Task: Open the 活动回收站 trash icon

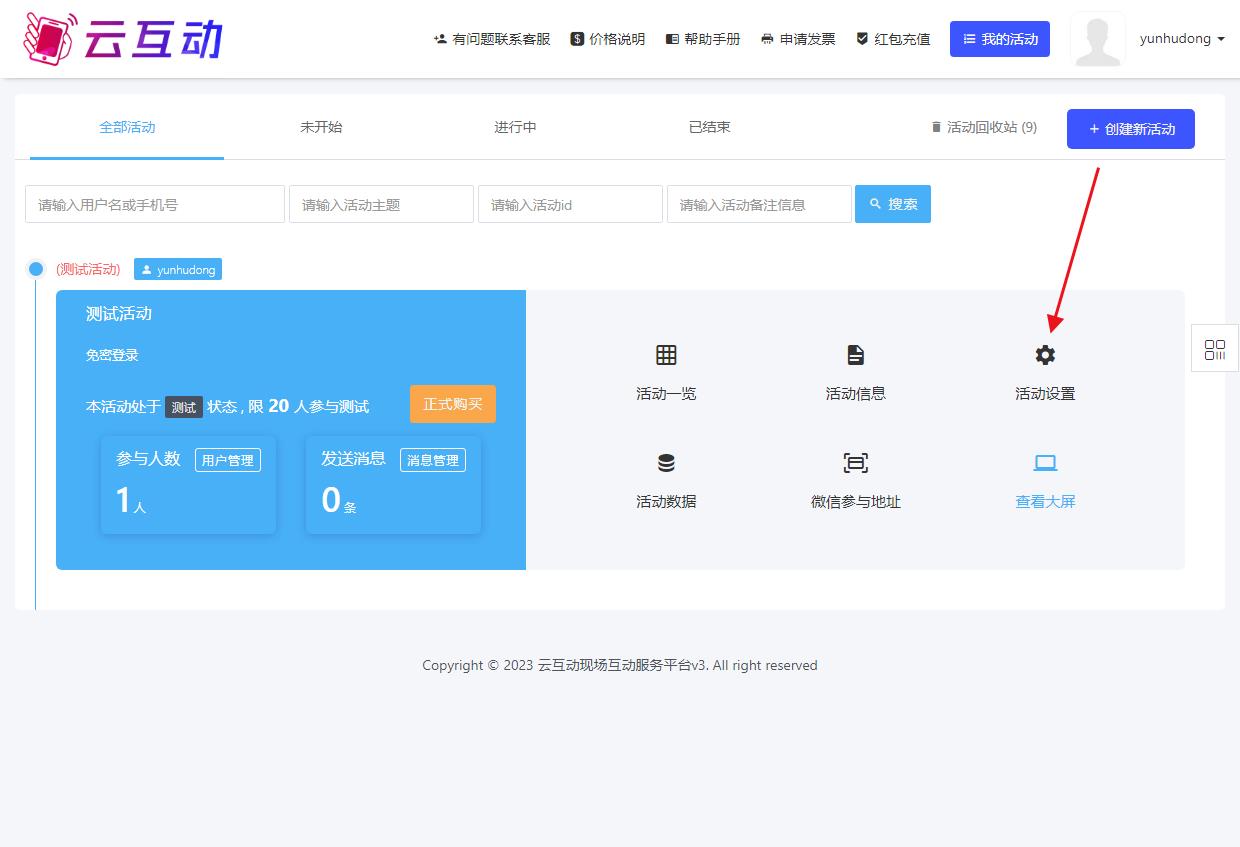Action: (x=938, y=127)
